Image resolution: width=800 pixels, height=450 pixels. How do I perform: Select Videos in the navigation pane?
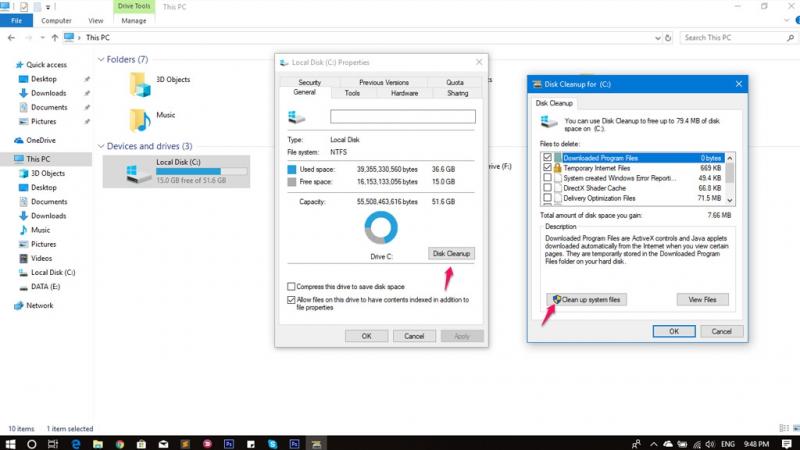pyautogui.click(x=43, y=258)
